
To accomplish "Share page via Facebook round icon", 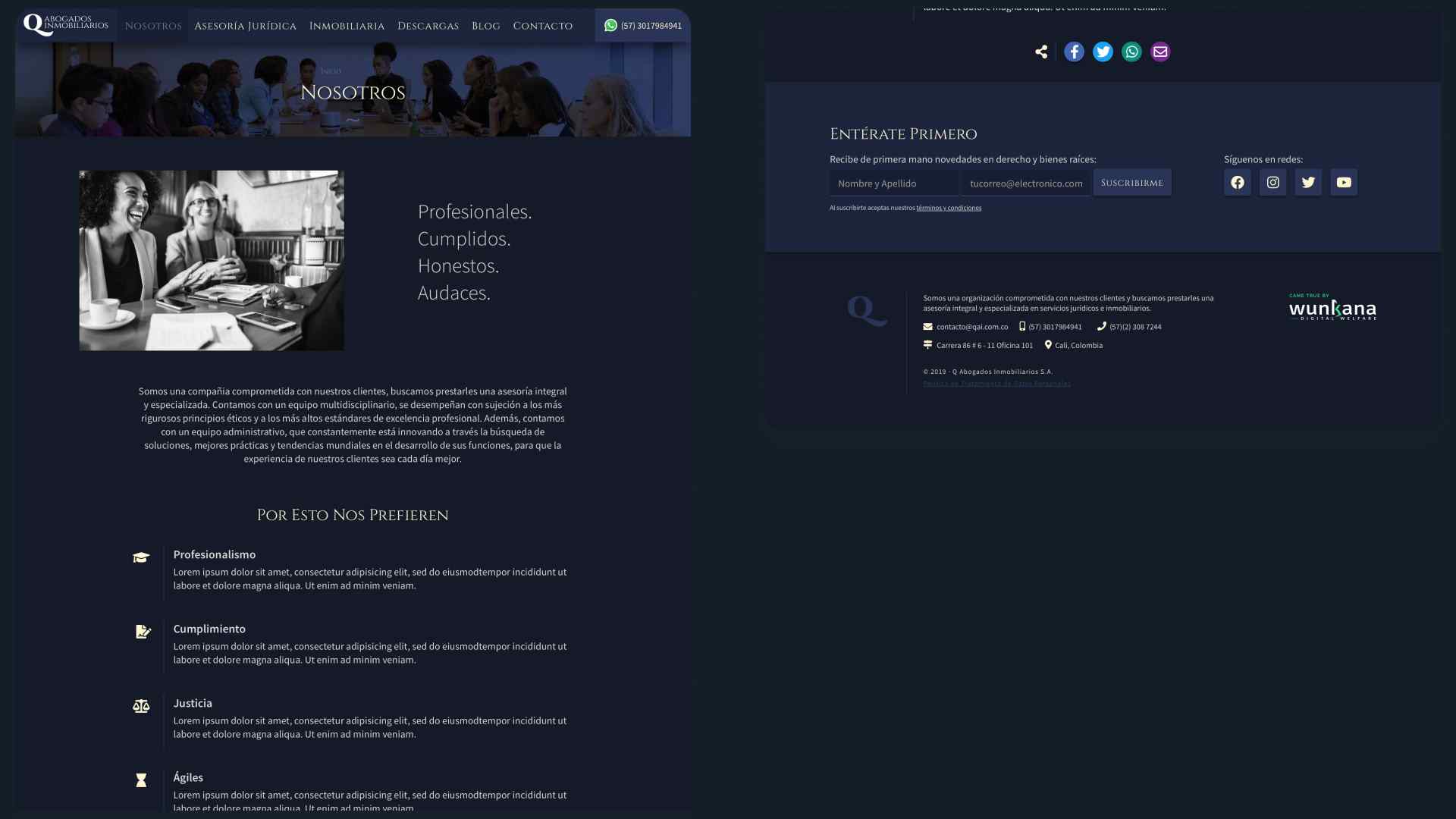I will click(1074, 52).
